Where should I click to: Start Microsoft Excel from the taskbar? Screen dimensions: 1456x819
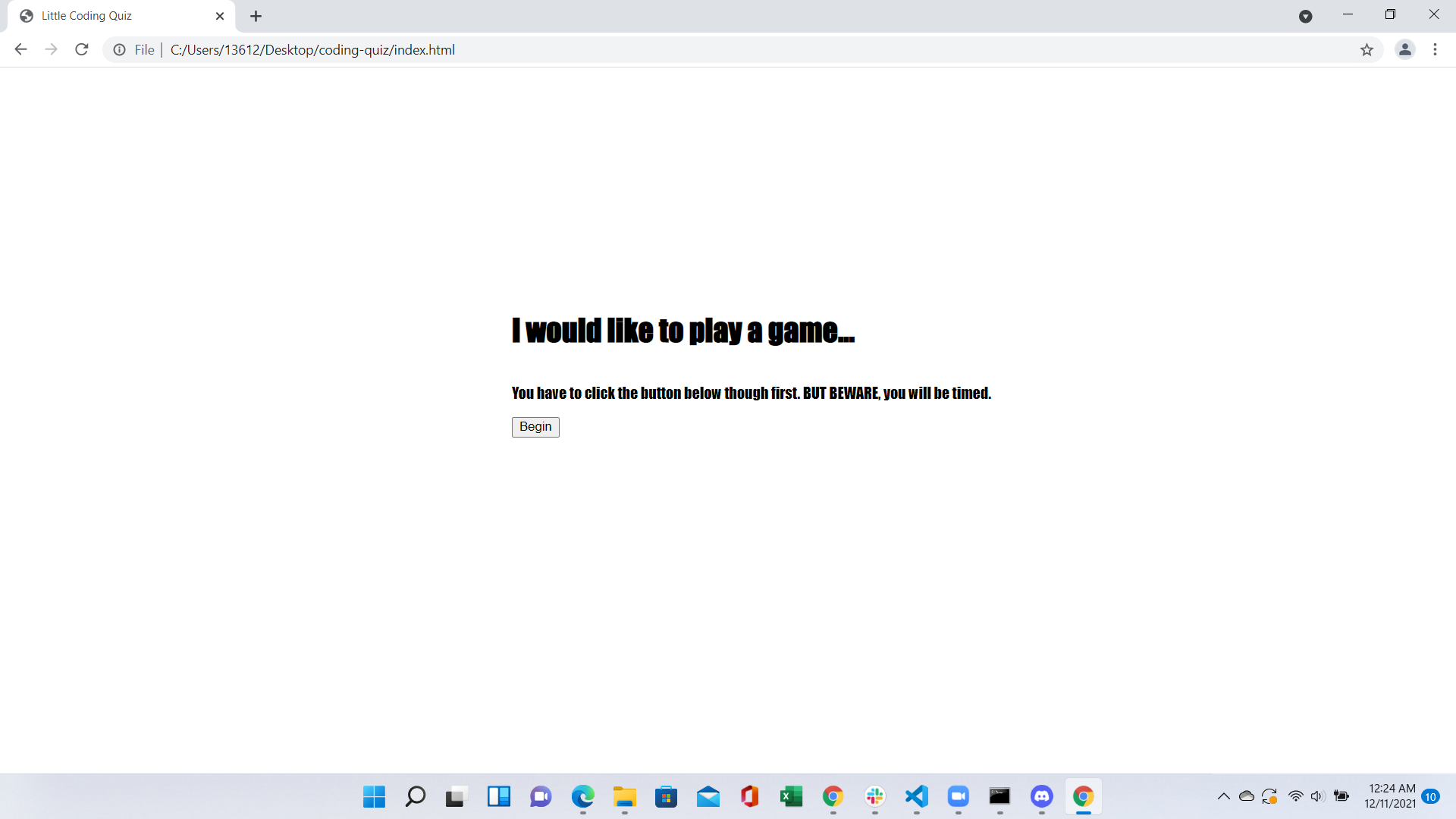coord(792,796)
